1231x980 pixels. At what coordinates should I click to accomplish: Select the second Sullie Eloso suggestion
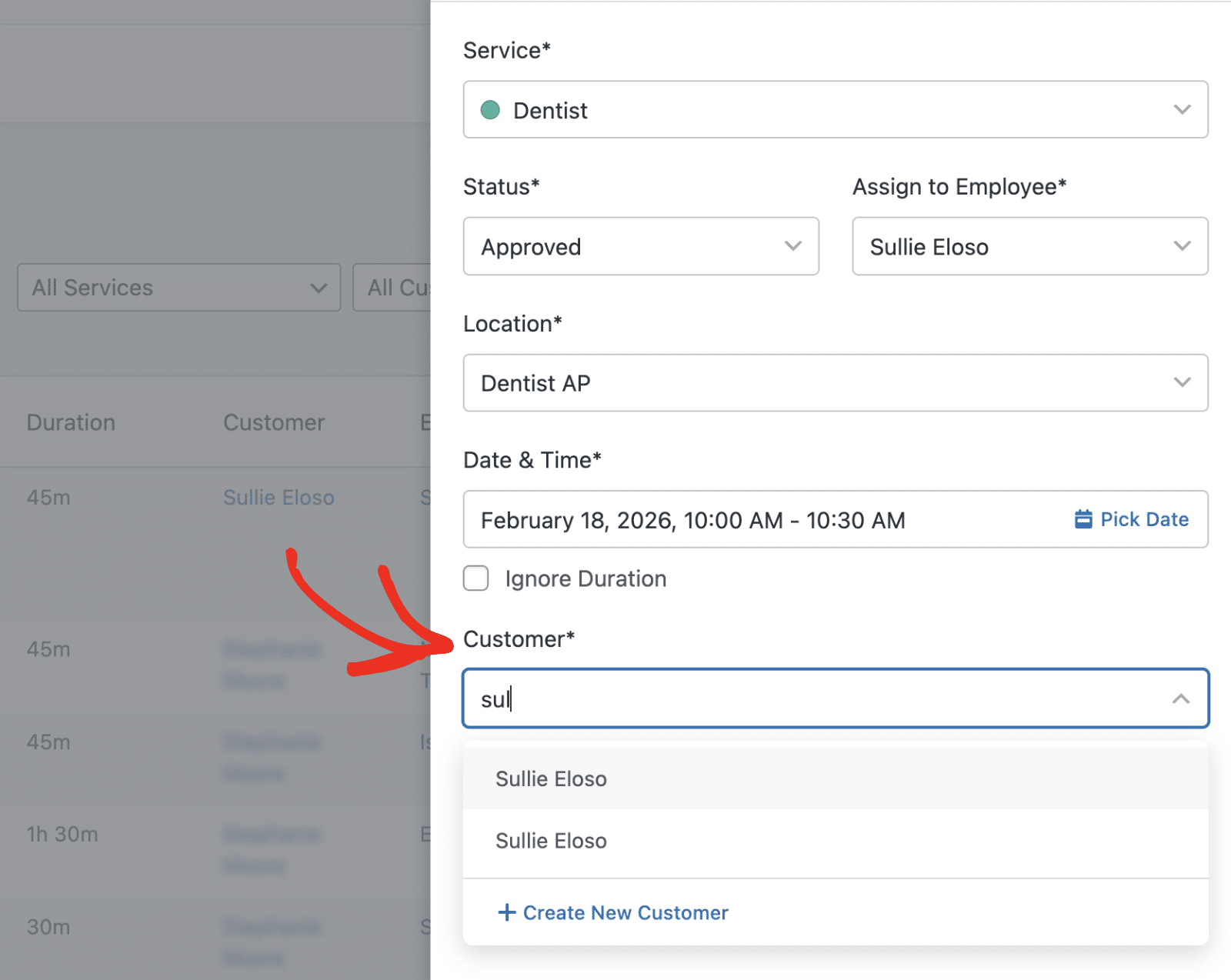coord(550,840)
